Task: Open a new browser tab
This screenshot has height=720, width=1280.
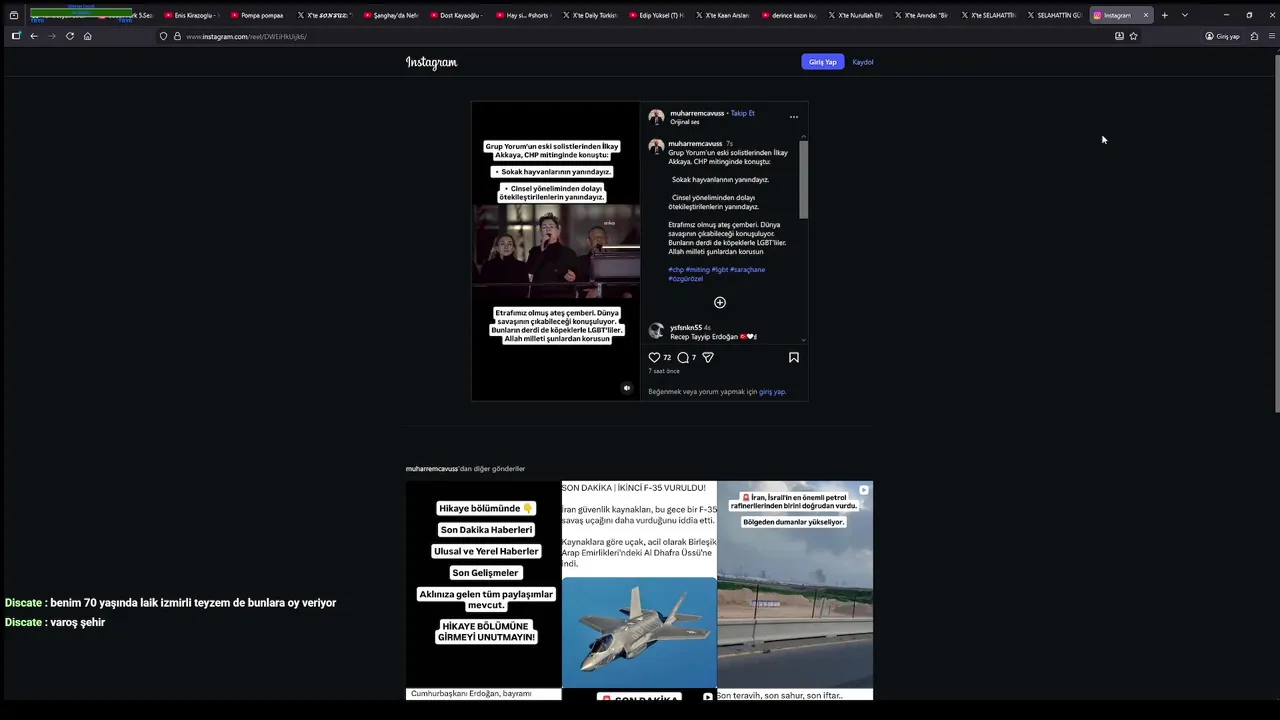Action: coord(1164,15)
